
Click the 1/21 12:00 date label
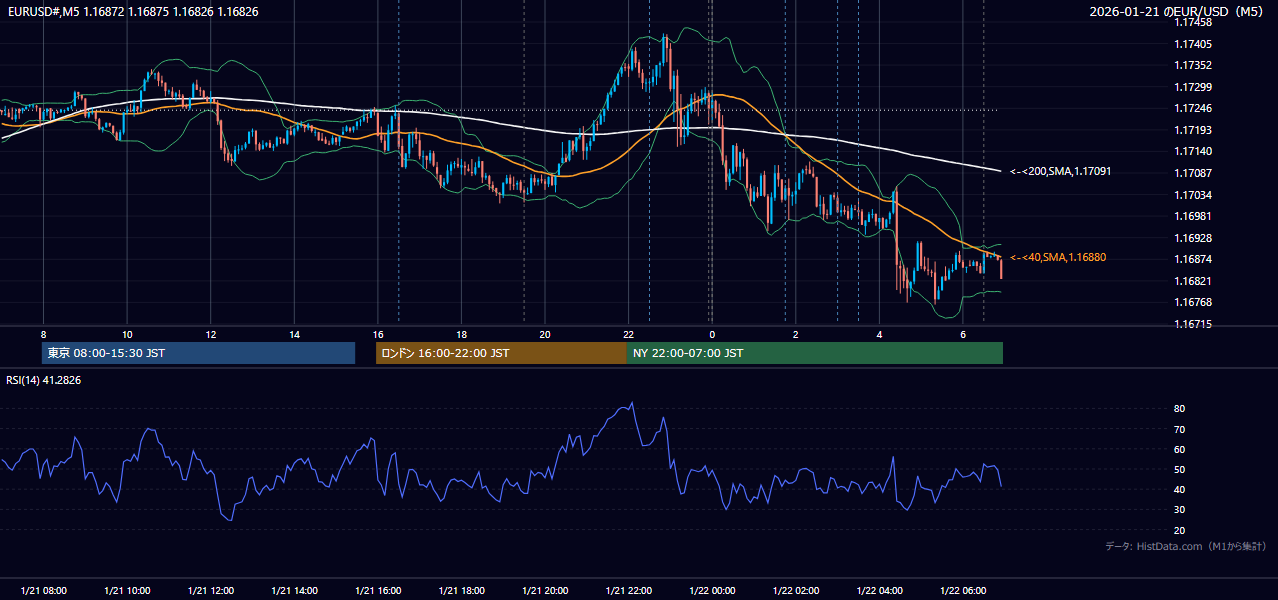click(211, 591)
